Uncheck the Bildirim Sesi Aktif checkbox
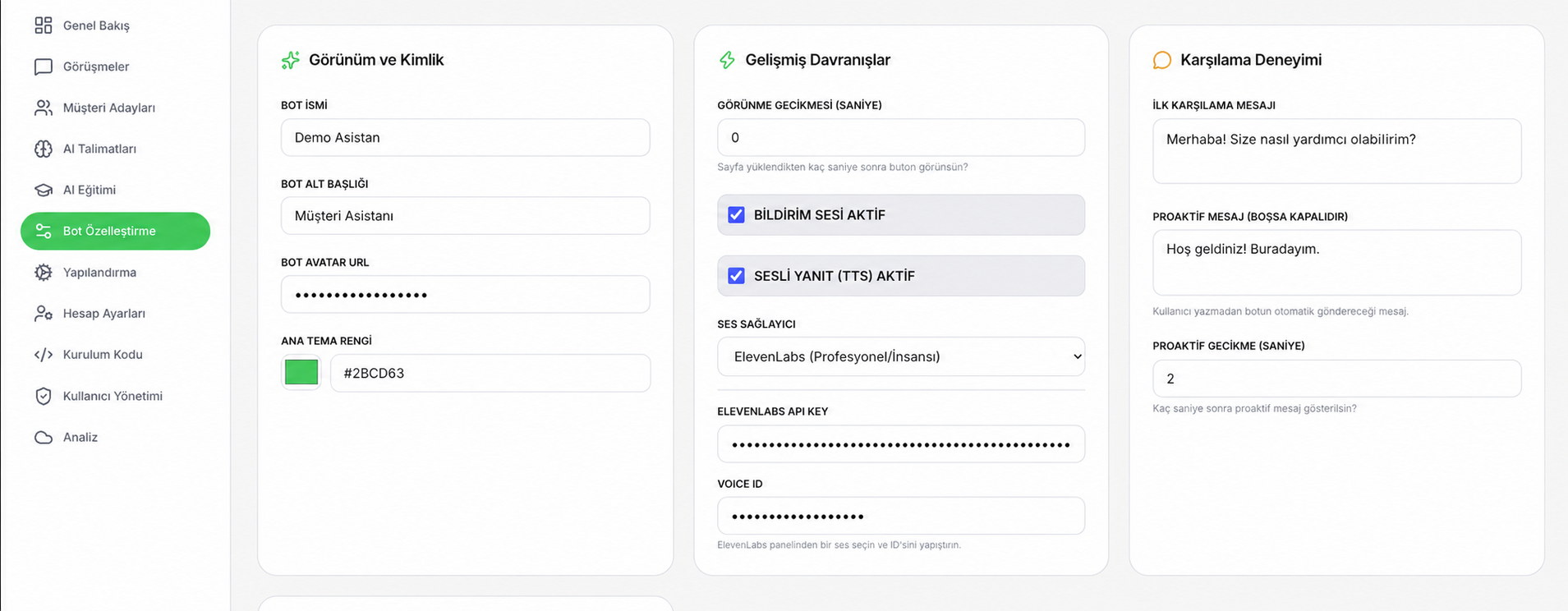Image resolution: width=1568 pixels, height=611 pixels. point(737,215)
